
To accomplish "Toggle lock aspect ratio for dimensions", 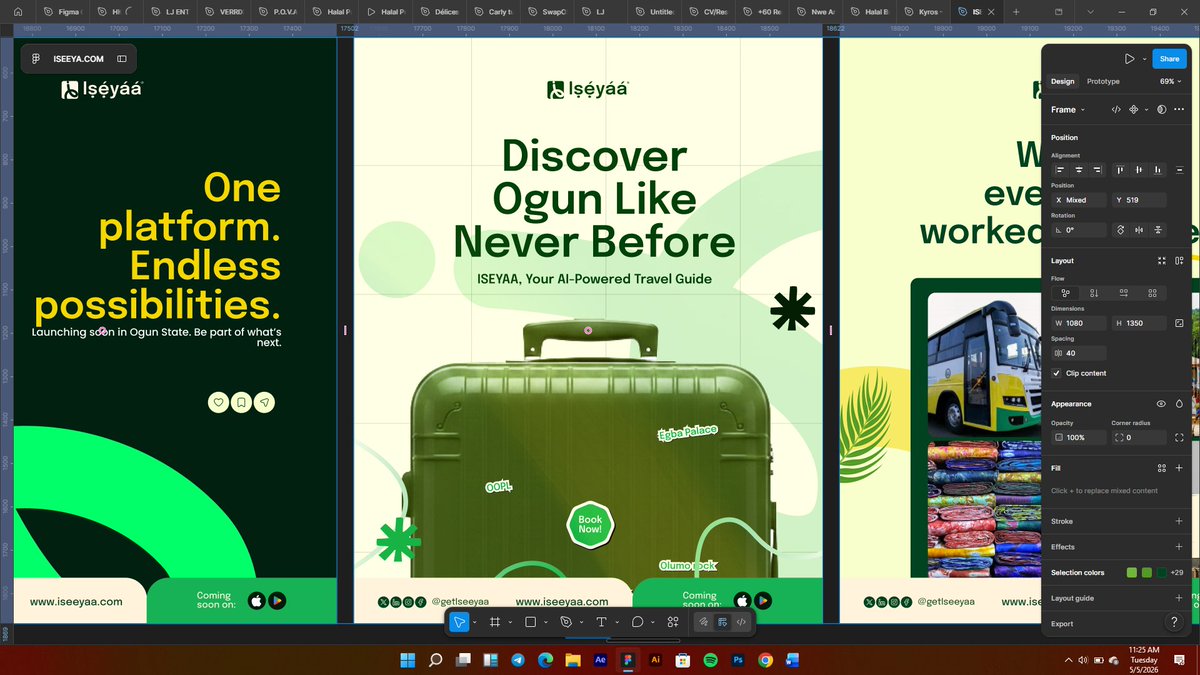I will (1180, 323).
